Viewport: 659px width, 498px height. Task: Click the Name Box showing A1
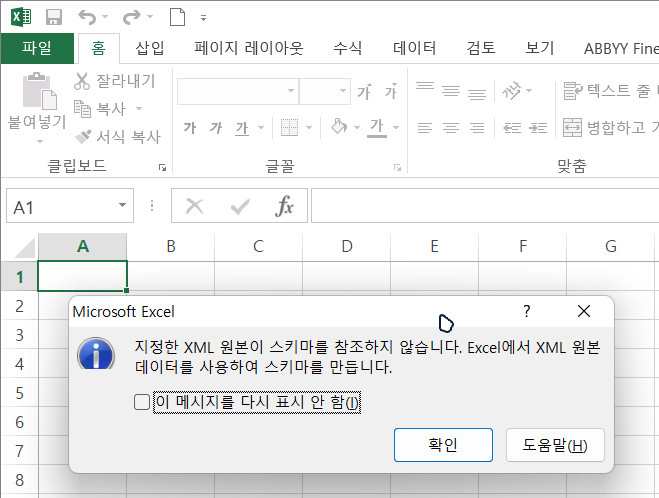click(61, 206)
